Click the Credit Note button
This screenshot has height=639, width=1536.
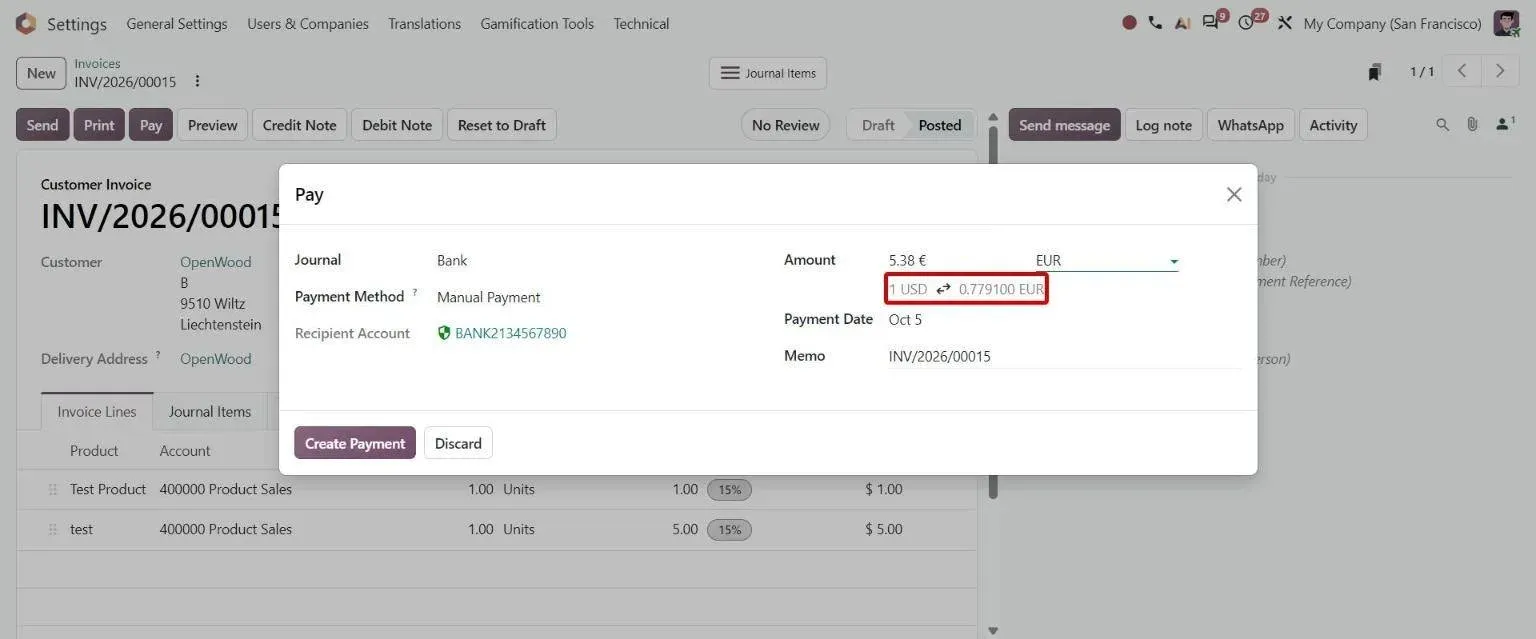tap(300, 125)
